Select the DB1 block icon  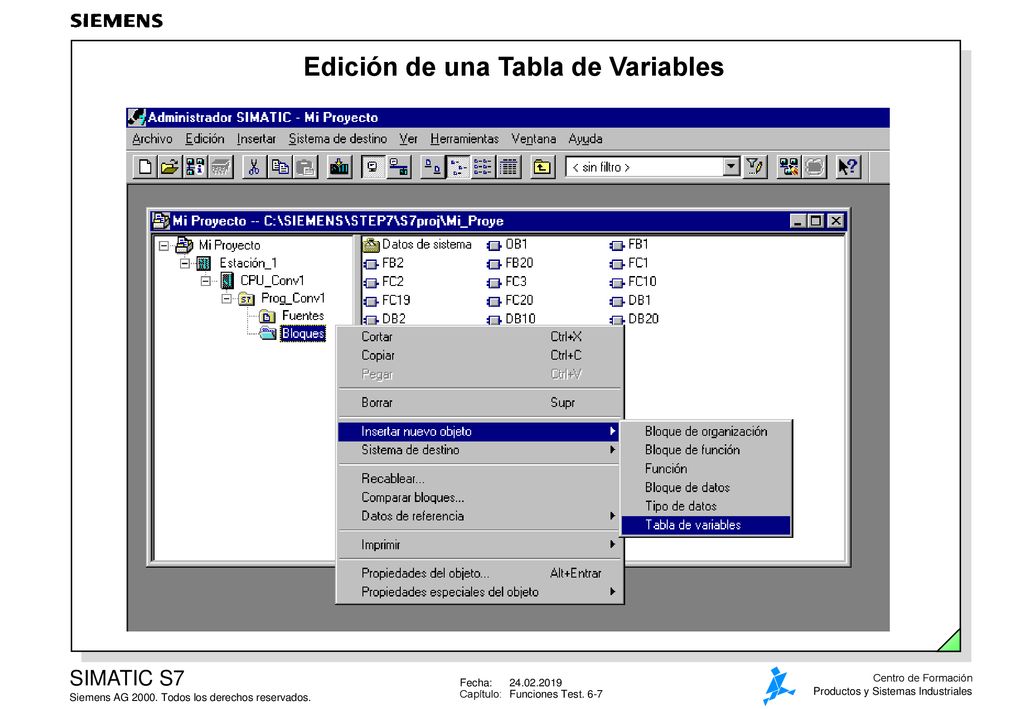(617, 302)
